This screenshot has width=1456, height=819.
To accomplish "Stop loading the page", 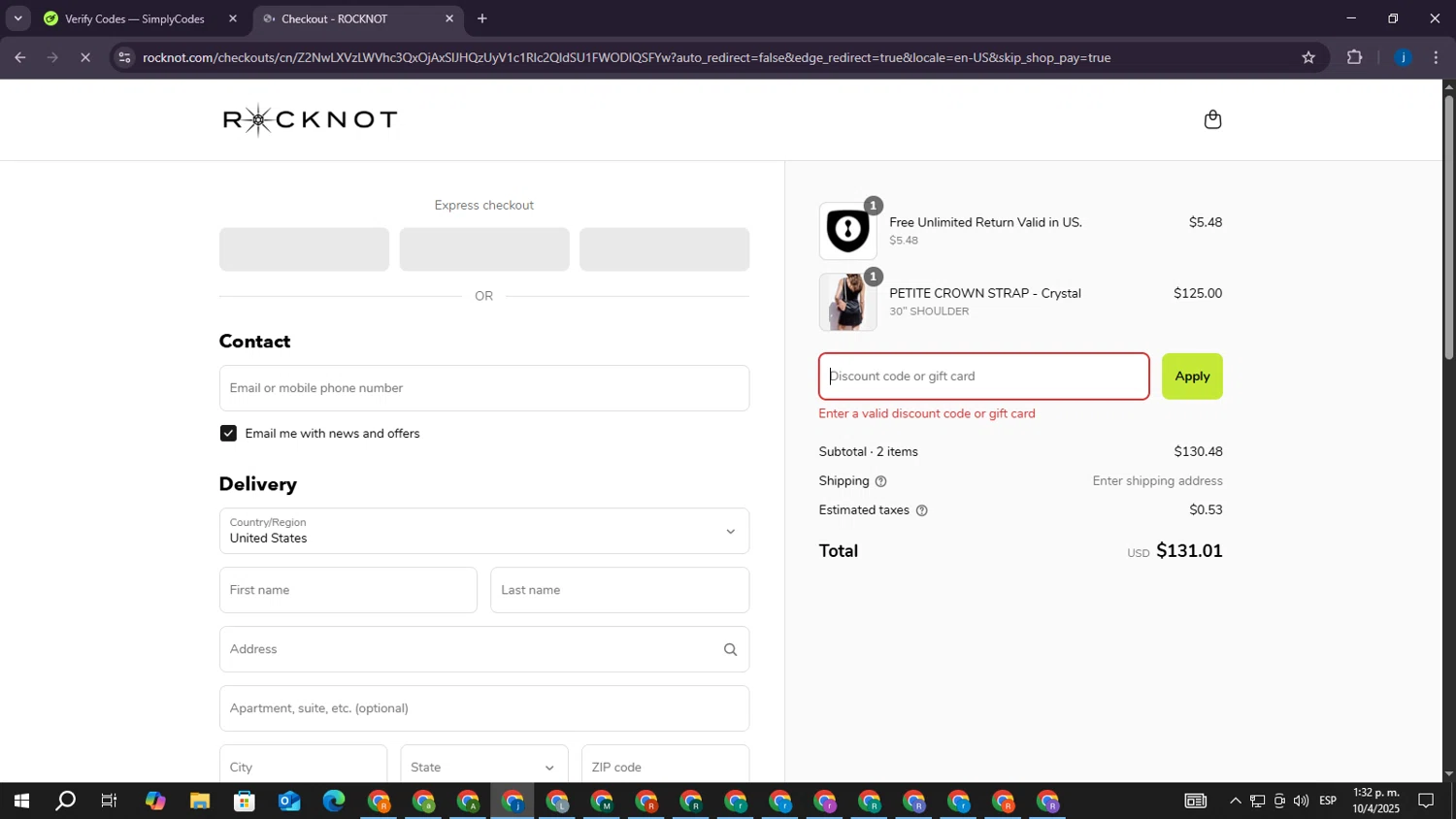I will click(85, 57).
